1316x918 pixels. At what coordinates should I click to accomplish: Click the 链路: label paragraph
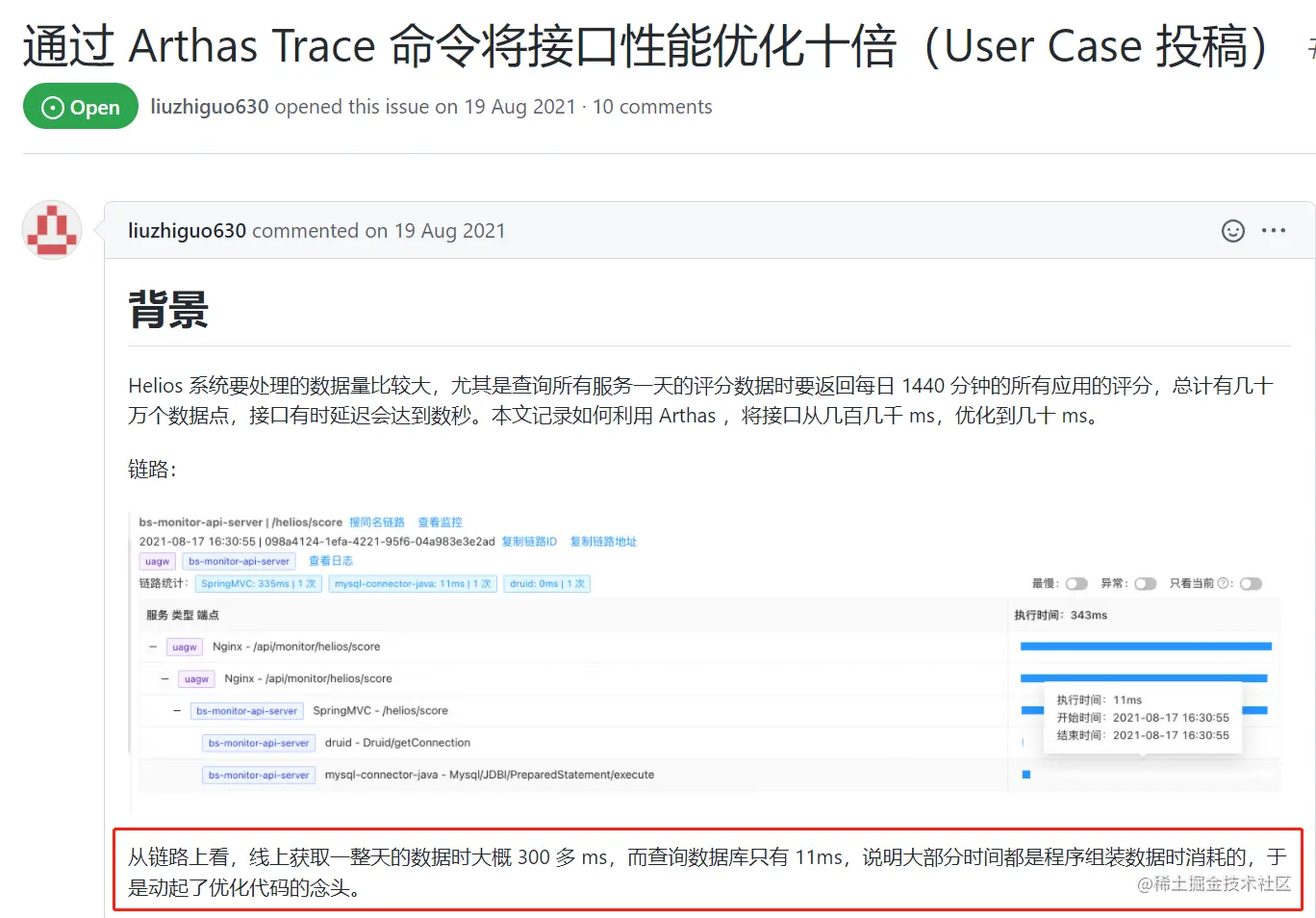(x=152, y=469)
